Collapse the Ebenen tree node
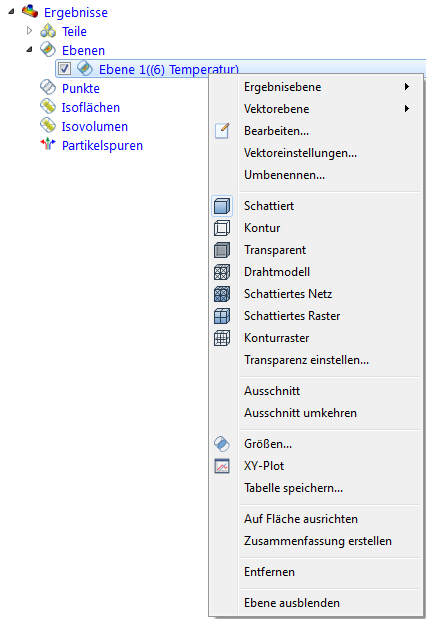426x619 pixels. click(30, 50)
